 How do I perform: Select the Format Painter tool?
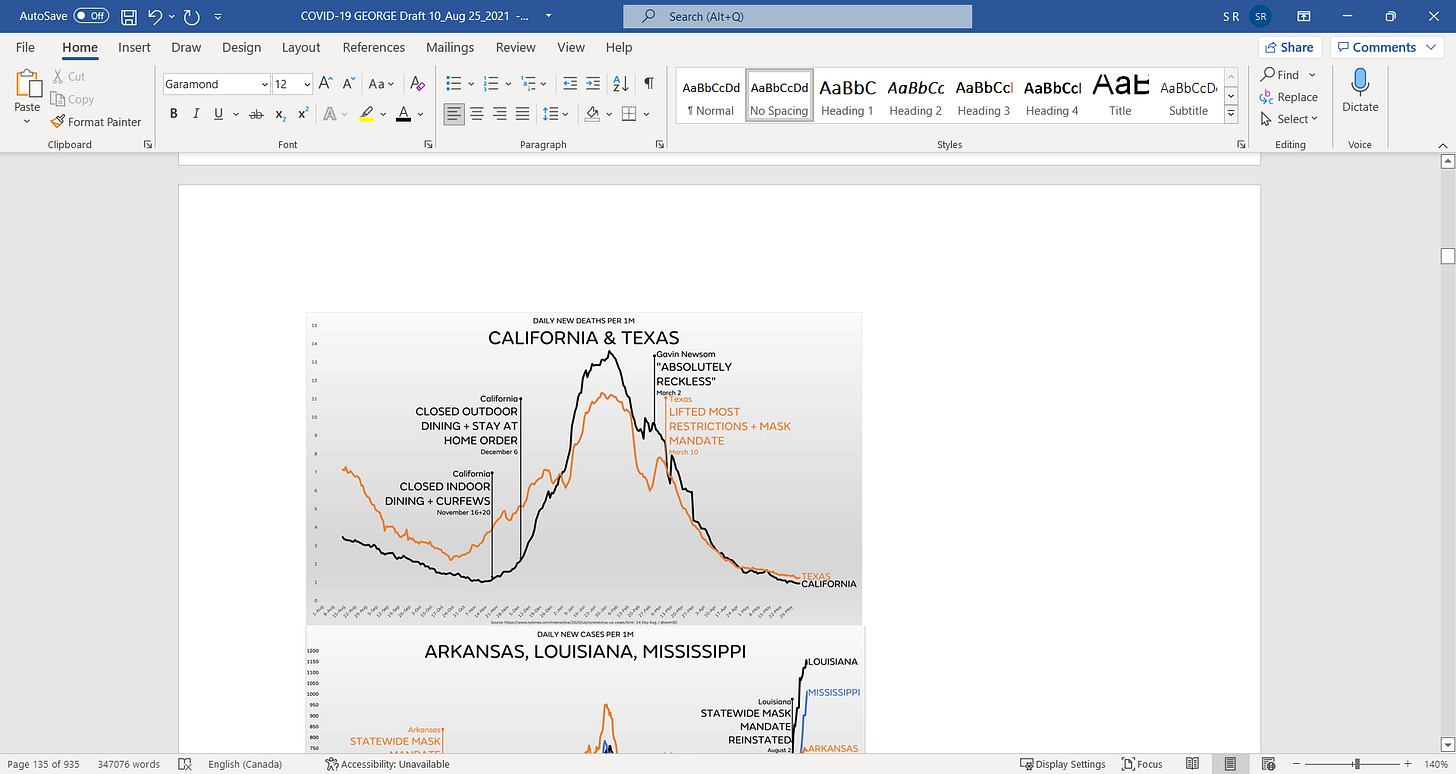click(96, 122)
